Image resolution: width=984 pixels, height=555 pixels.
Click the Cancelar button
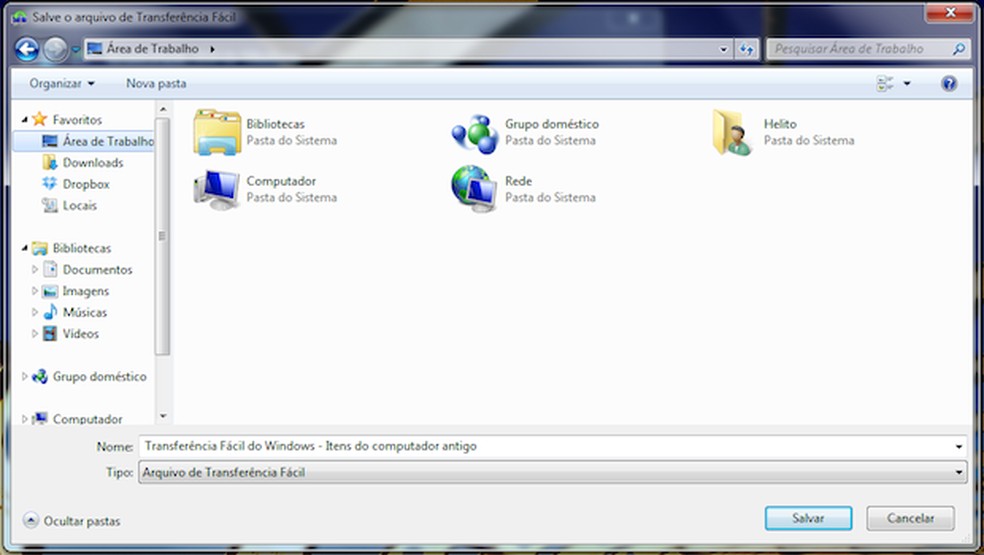(911, 518)
